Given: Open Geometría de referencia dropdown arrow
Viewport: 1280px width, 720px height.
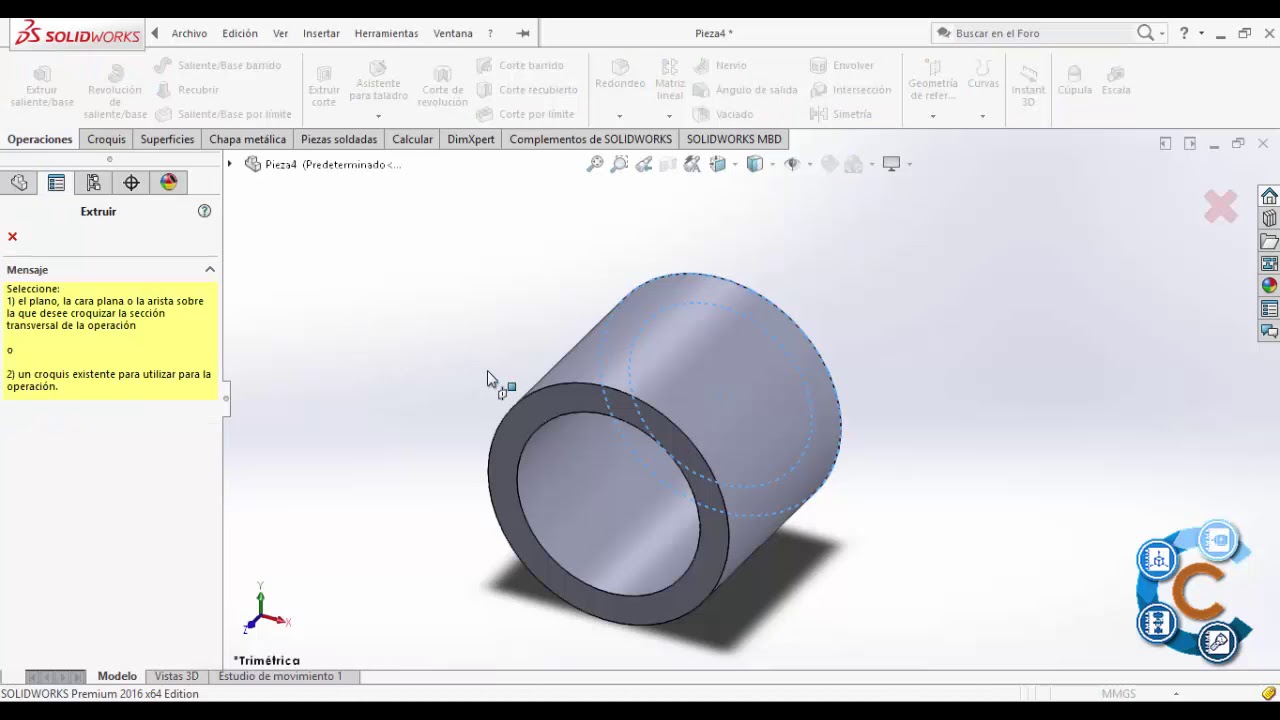Looking at the screenshot, I should pos(933,115).
